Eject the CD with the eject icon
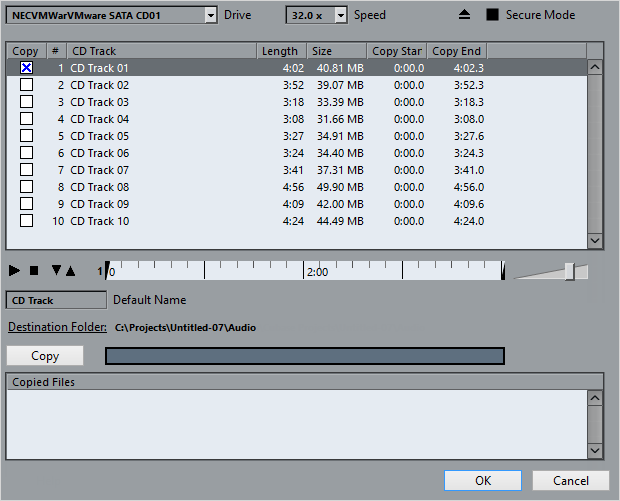Viewport: 620px width, 501px height. click(x=464, y=15)
